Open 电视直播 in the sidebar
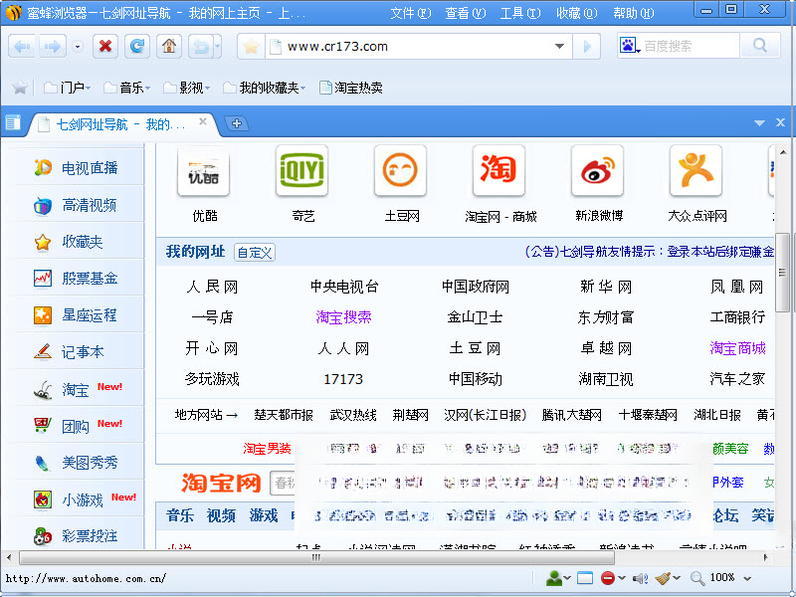The height and width of the screenshot is (597, 796). tap(76, 168)
